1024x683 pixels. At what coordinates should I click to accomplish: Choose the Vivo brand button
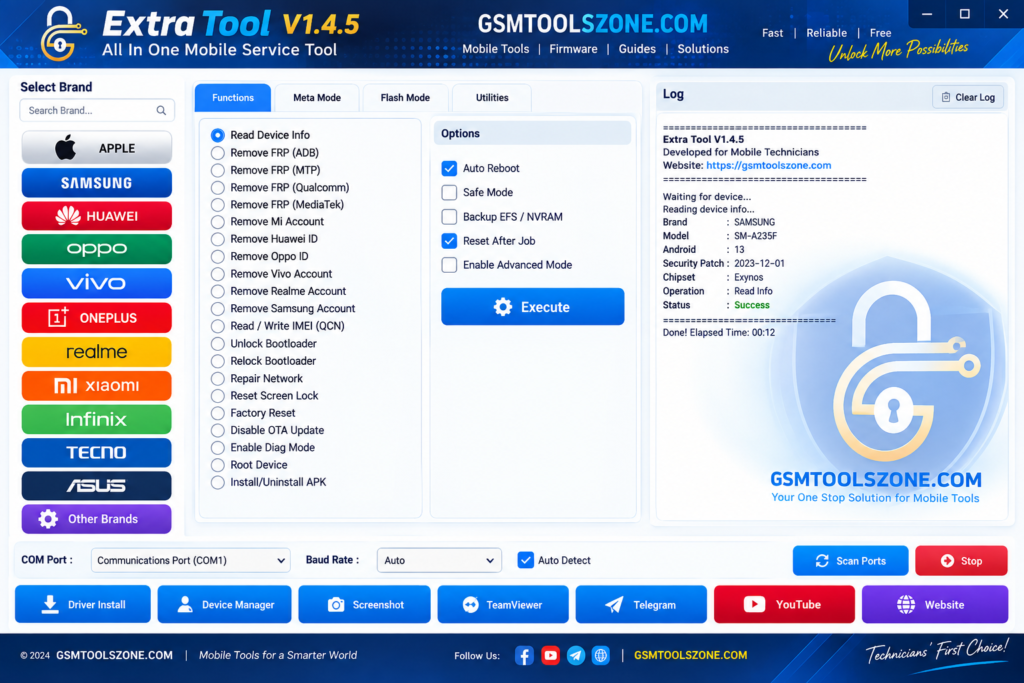[x=97, y=283]
